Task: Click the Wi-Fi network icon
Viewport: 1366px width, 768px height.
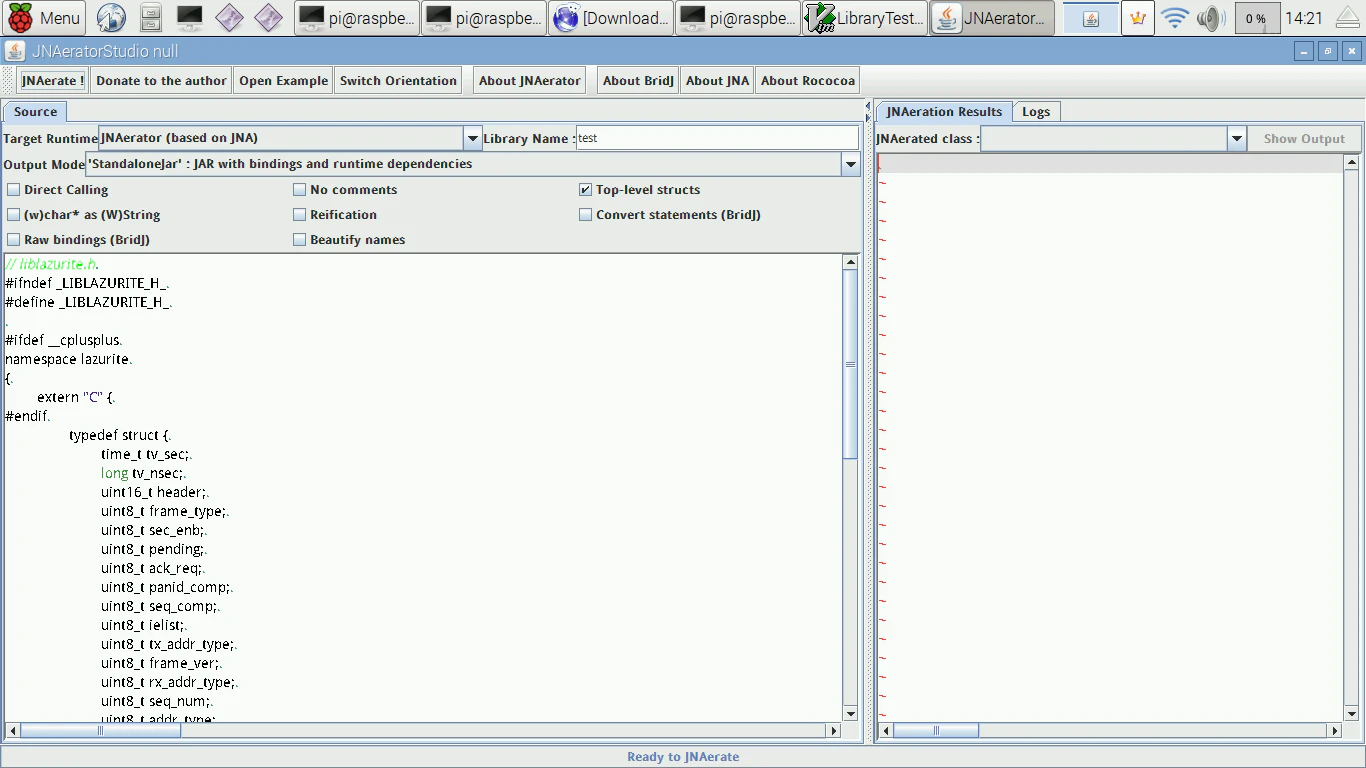Action: (1175, 18)
